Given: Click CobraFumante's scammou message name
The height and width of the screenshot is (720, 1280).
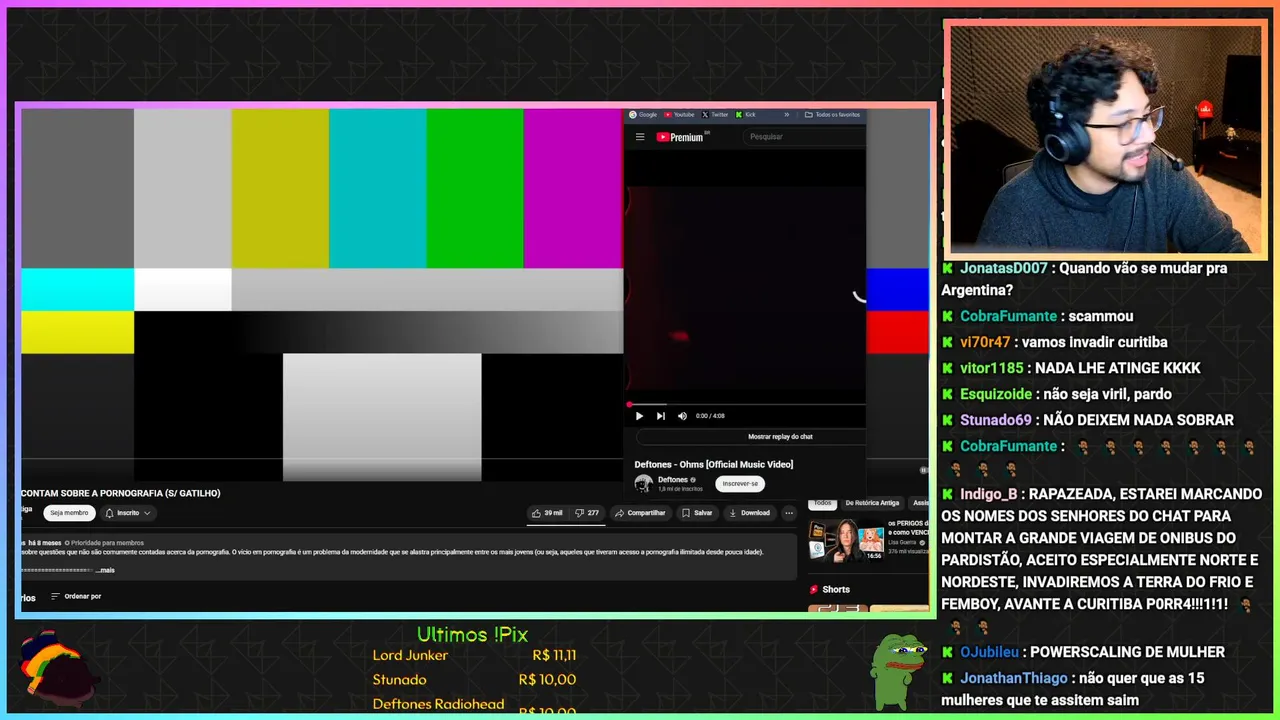Looking at the screenshot, I should tap(1008, 316).
